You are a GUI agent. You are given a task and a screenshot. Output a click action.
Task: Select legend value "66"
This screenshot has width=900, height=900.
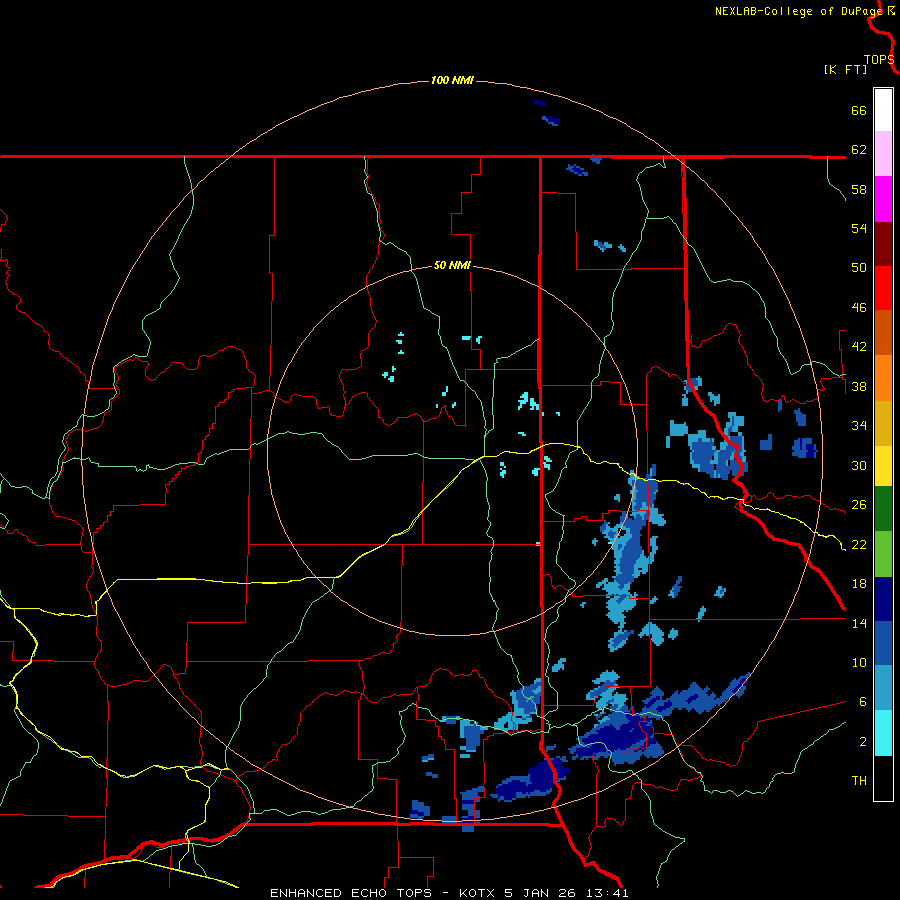859,110
